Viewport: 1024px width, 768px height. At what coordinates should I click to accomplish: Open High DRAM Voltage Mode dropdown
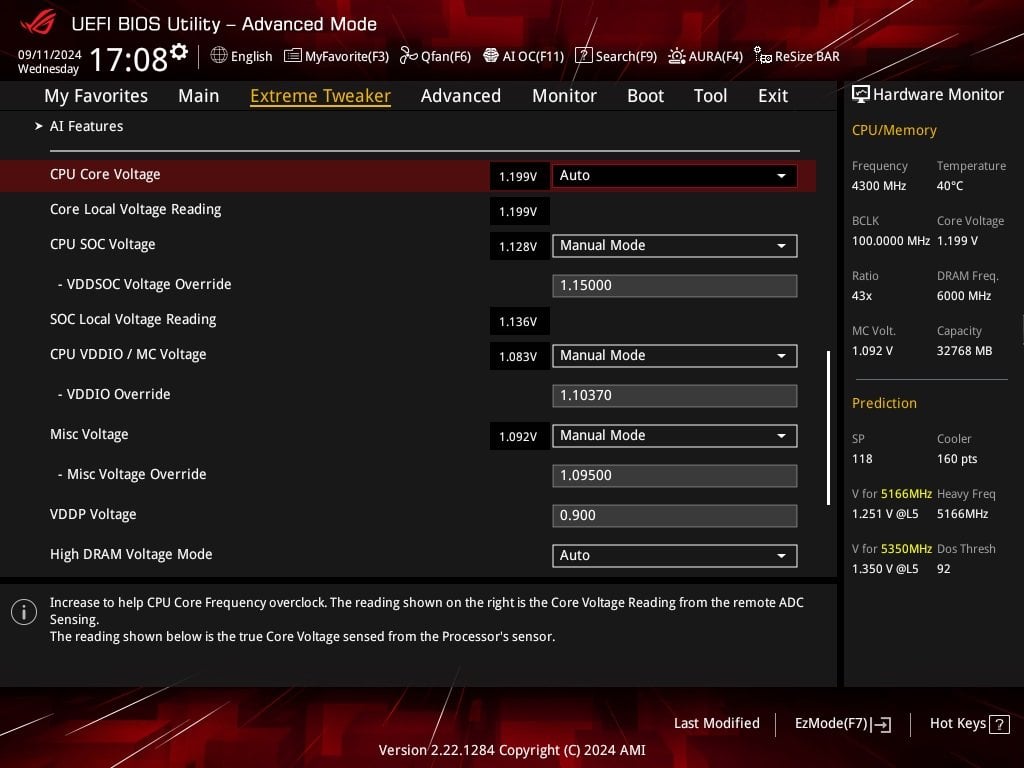[x=675, y=556]
